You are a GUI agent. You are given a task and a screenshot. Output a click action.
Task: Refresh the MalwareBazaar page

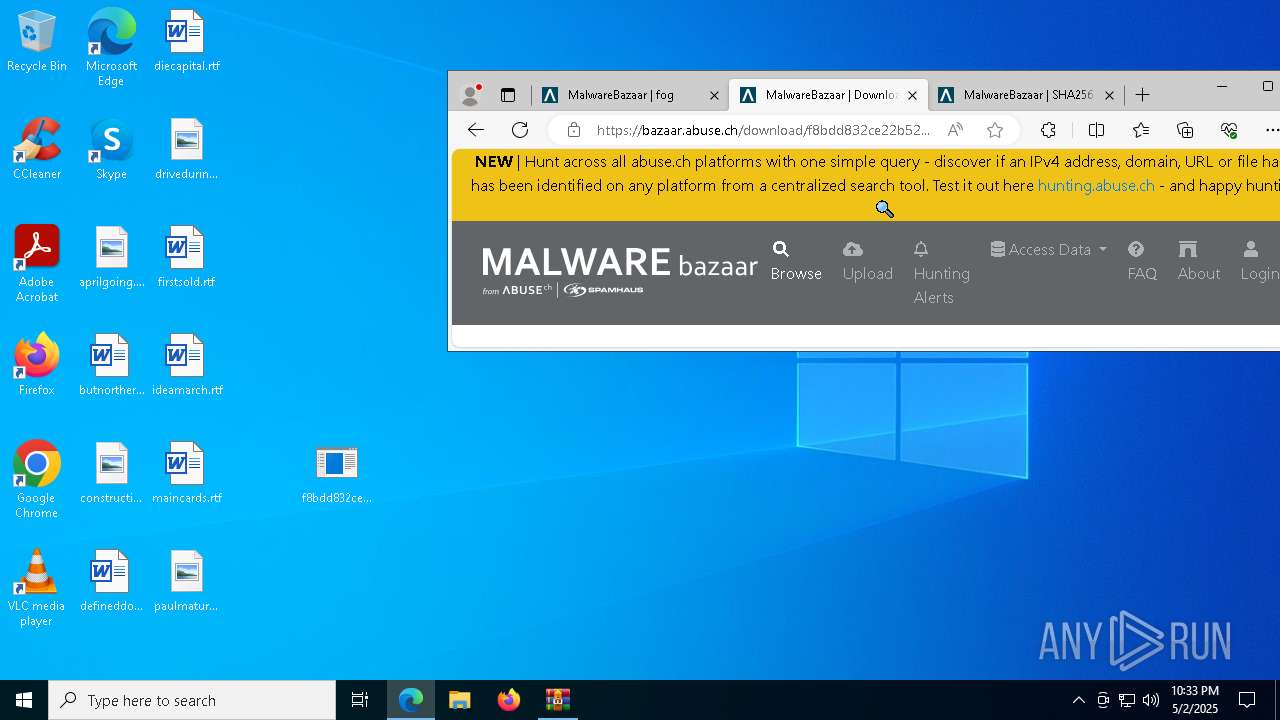tap(520, 130)
